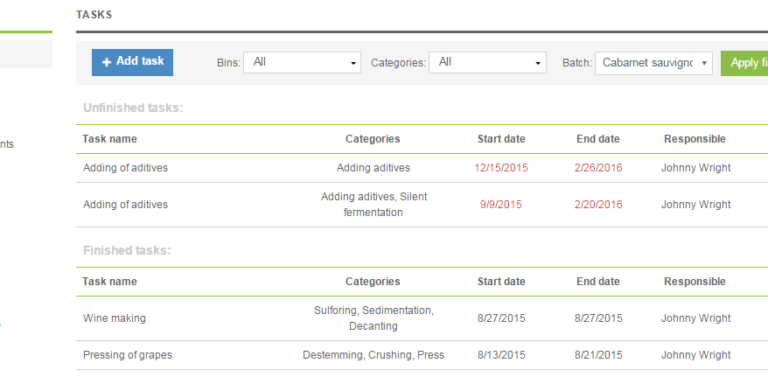
Task: Click the green Apply filter button
Action: tap(744, 63)
